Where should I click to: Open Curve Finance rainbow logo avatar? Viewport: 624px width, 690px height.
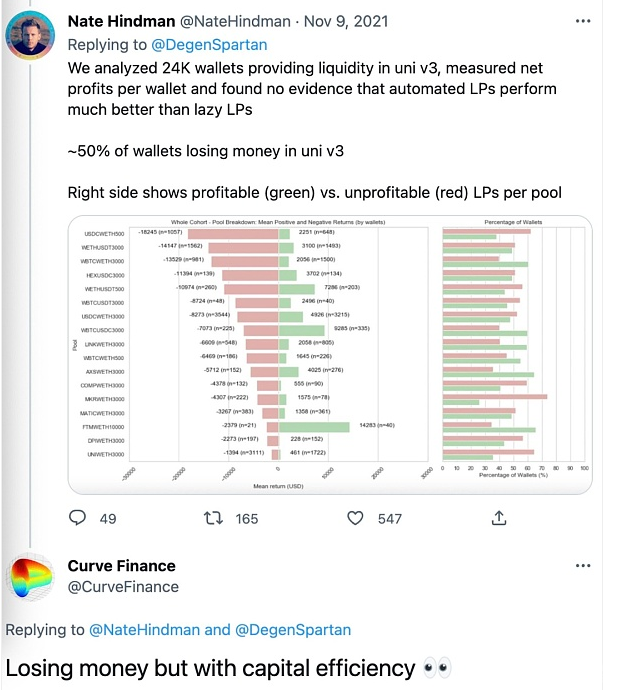coord(30,577)
